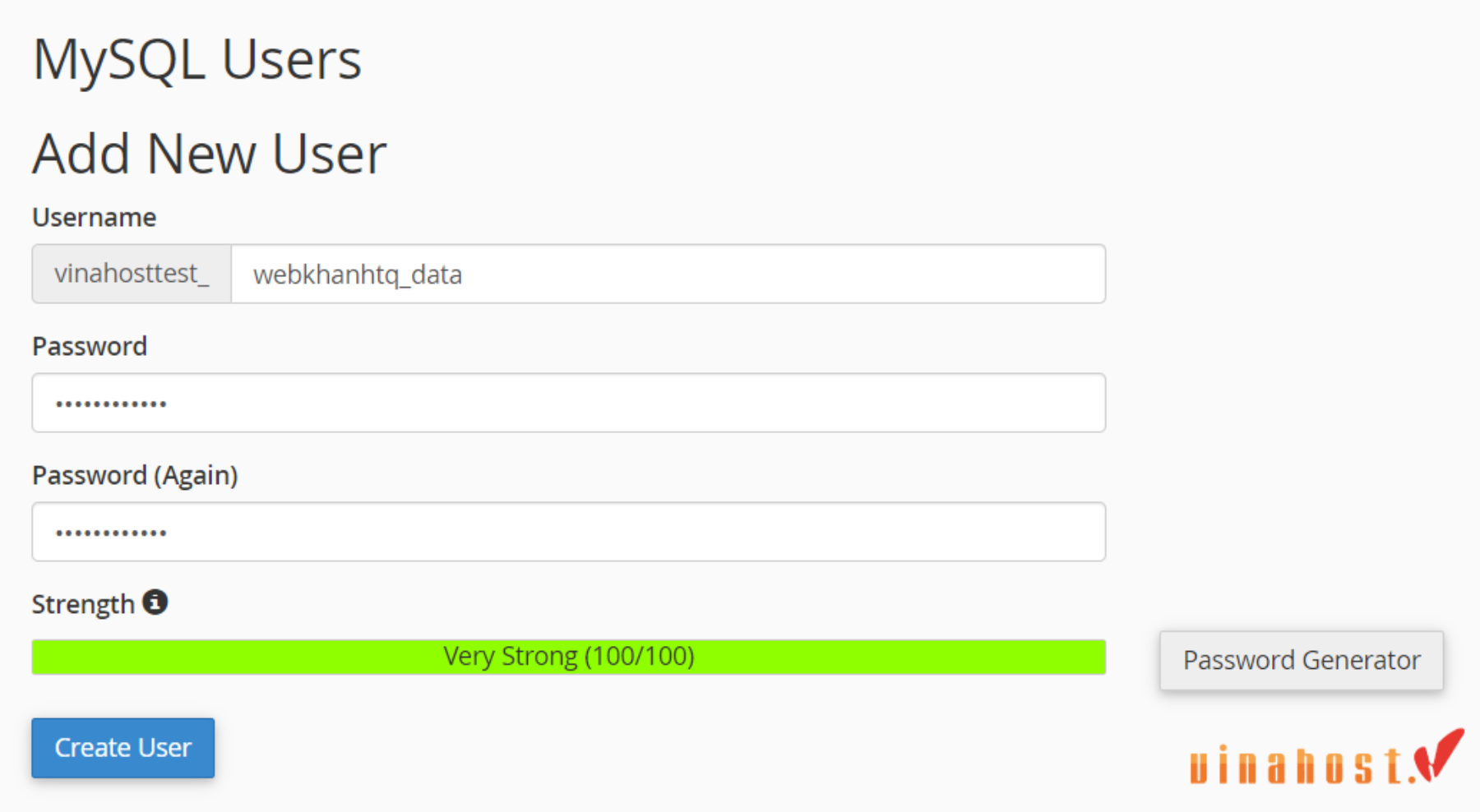Screen dimensions: 1480x812
Task: Click the Password (Again) label
Action: click(x=135, y=475)
